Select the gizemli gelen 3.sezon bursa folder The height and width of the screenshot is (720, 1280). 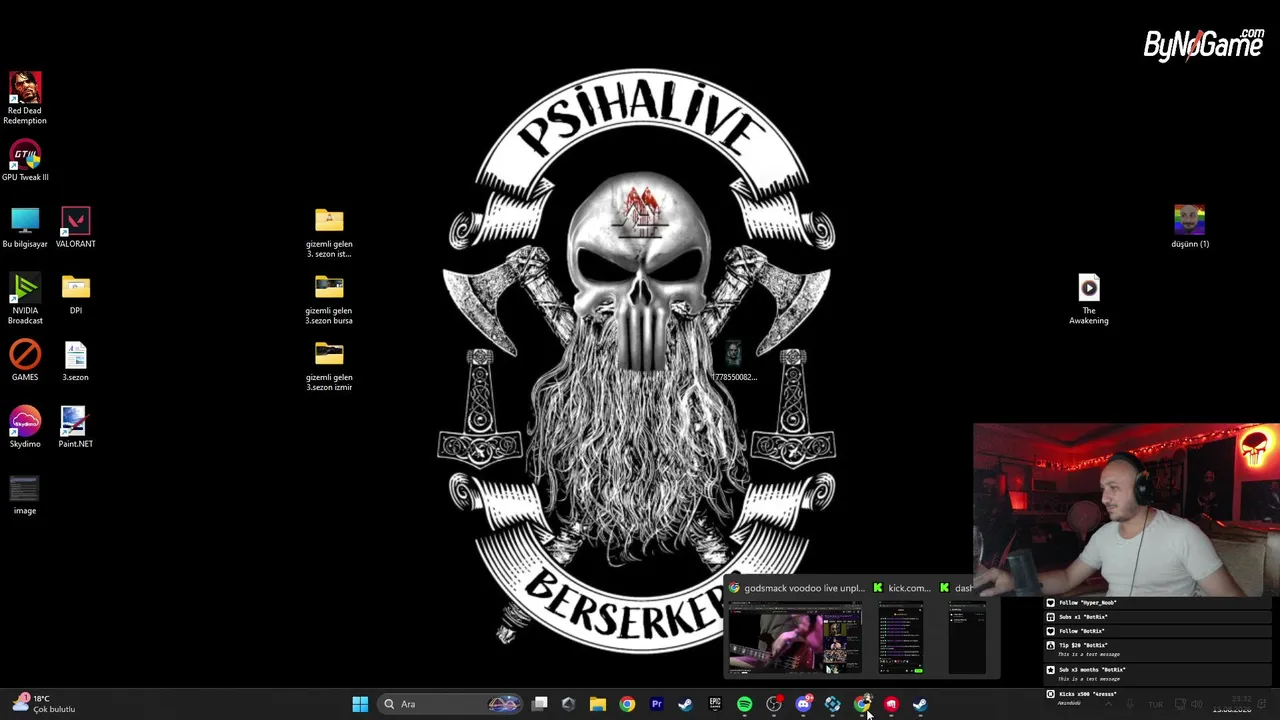(329, 300)
